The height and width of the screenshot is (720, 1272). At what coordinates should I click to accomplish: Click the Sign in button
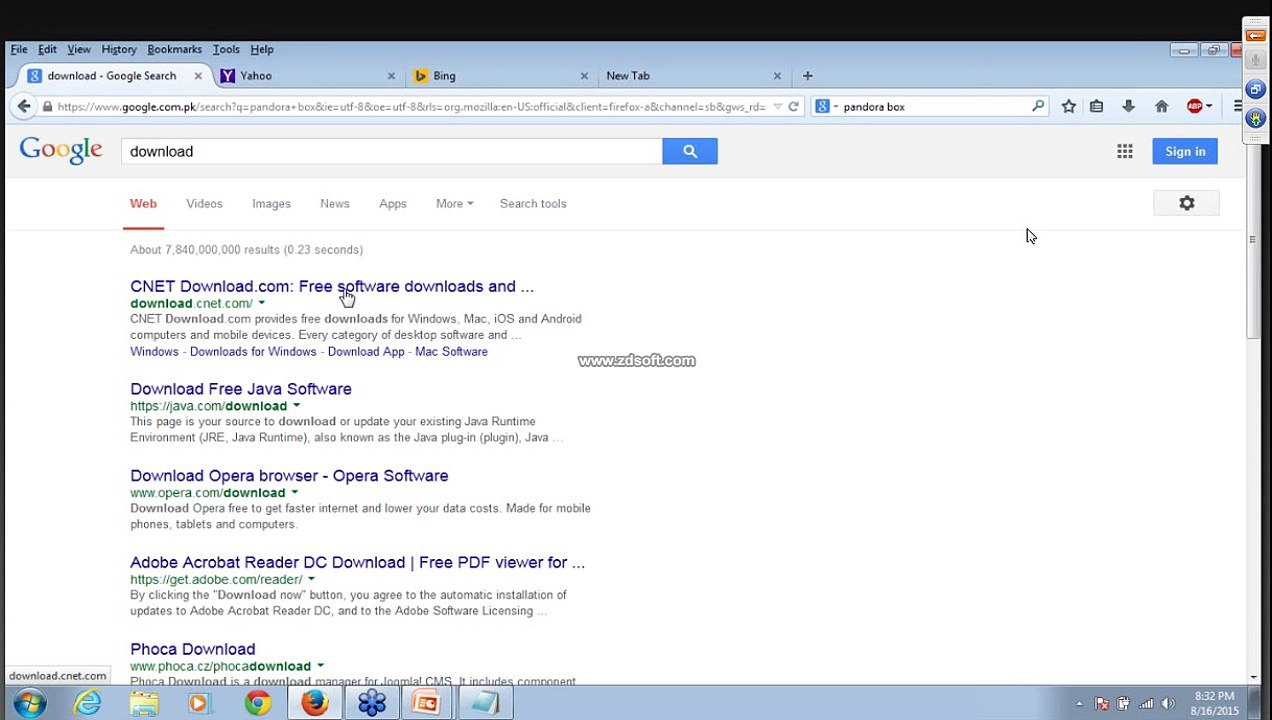tap(1185, 151)
